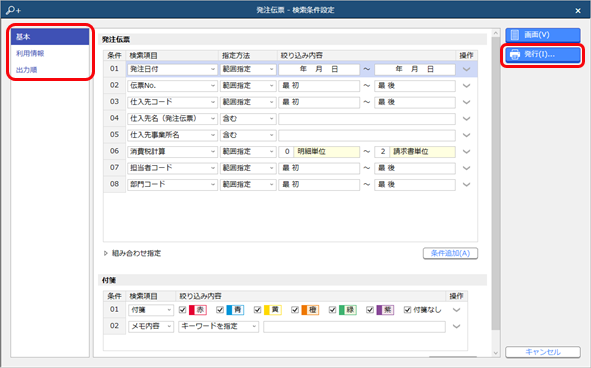Click the 条件追加(A) button
Screen dimensions: 591x368
pos(450,253)
